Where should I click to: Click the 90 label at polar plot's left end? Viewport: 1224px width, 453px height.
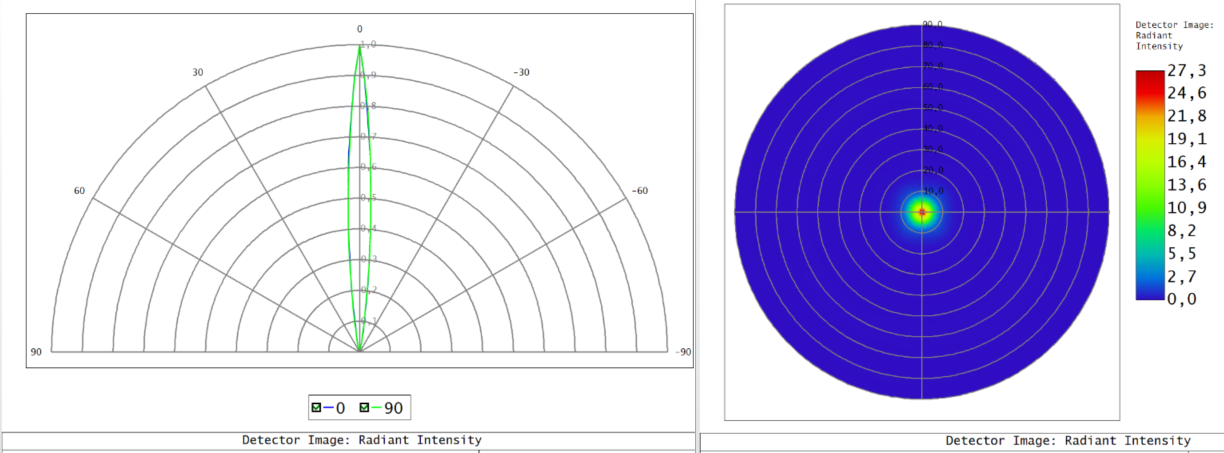pyautogui.click(x=36, y=352)
